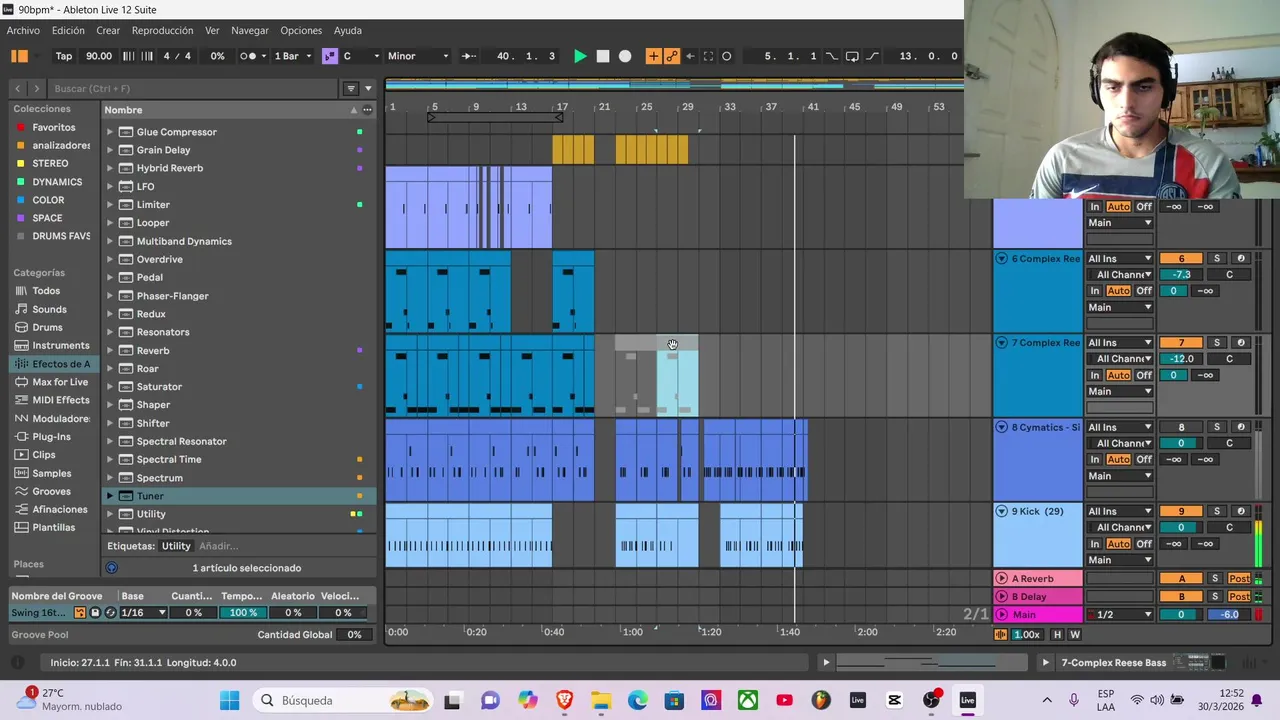Image resolution: width=1280 pixels, height=720 pixels.
Task: Open the Edición menu
Action: coord(68,30)
